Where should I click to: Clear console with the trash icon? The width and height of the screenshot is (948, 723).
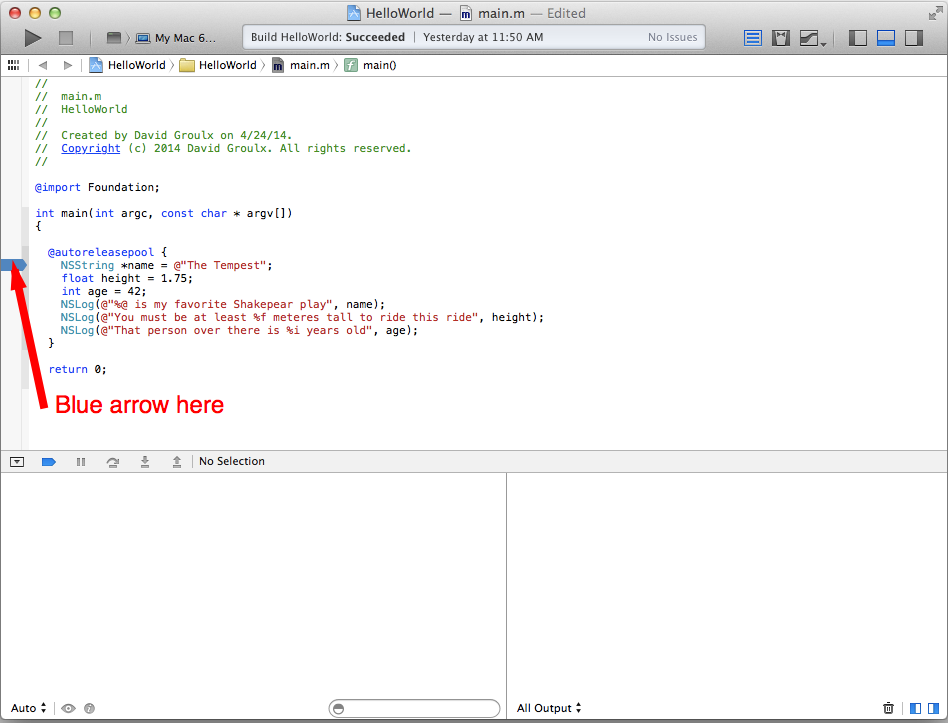tap(889, 708)
